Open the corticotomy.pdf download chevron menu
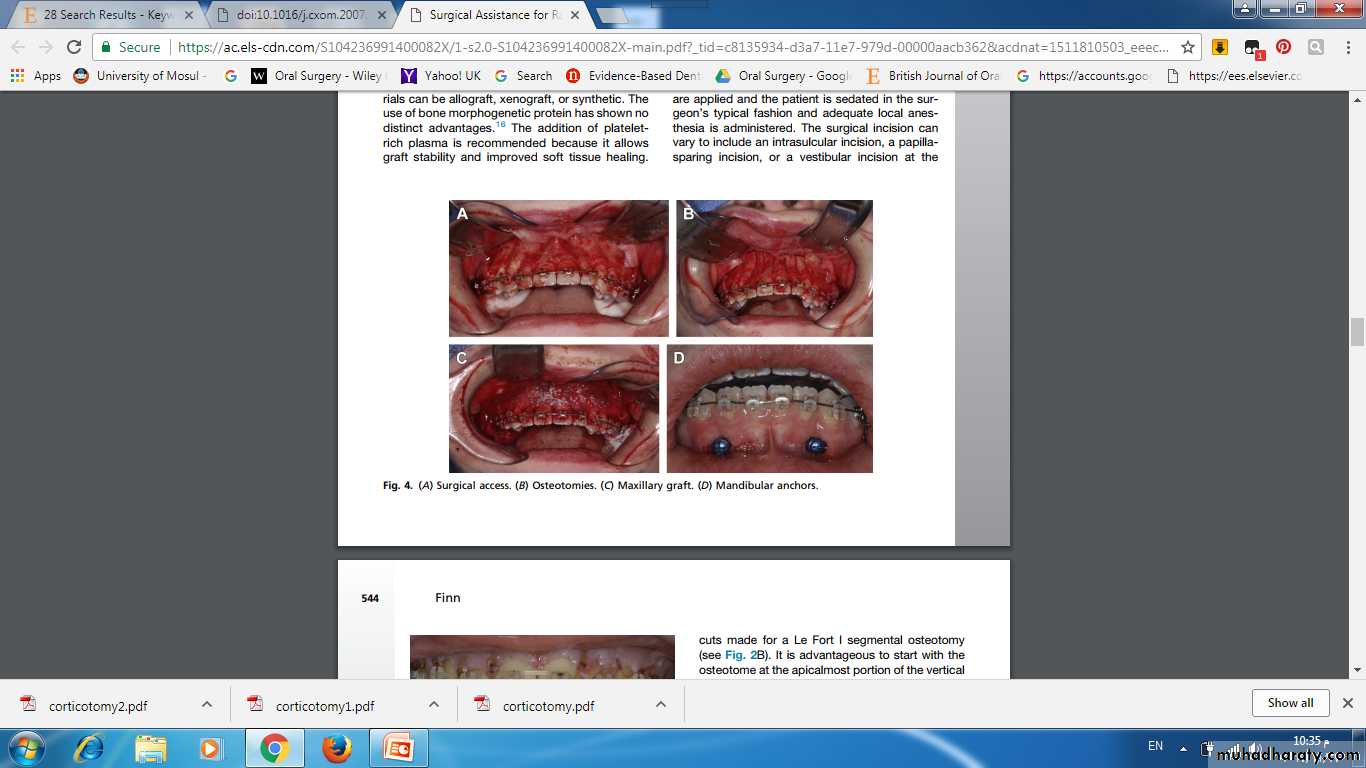This screenshot has width=1366, height=768. pyautogui.click(x=661, y=704)
